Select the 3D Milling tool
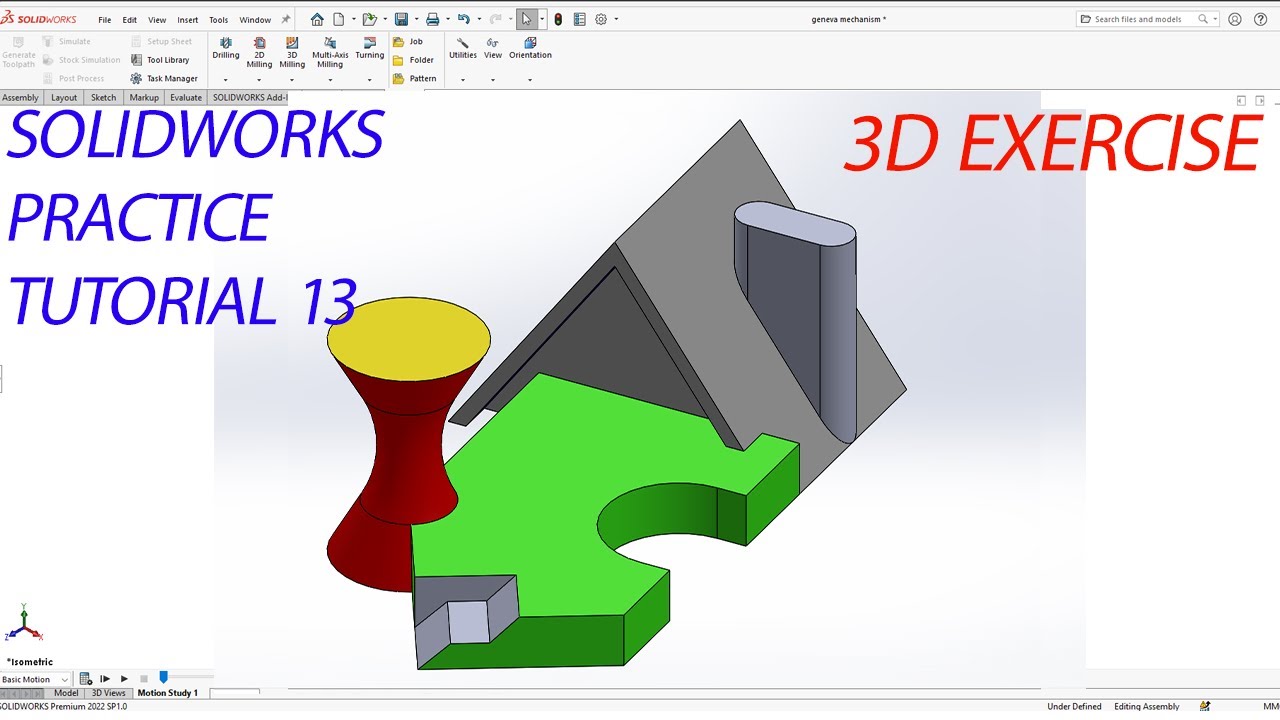Screen dimensions: 1280x720 [x=292, y=52]
